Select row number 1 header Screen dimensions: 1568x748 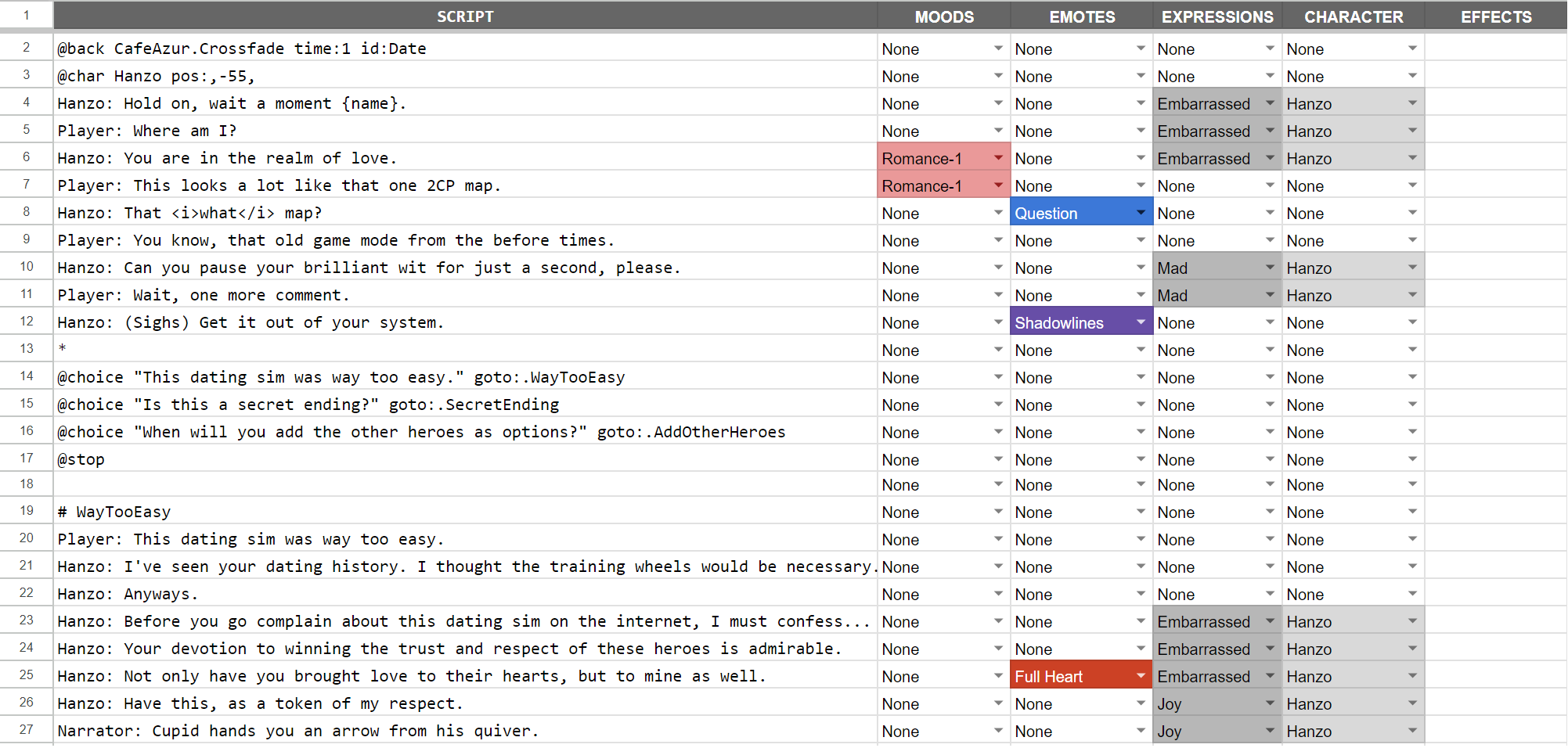click(x=26, y=16)
